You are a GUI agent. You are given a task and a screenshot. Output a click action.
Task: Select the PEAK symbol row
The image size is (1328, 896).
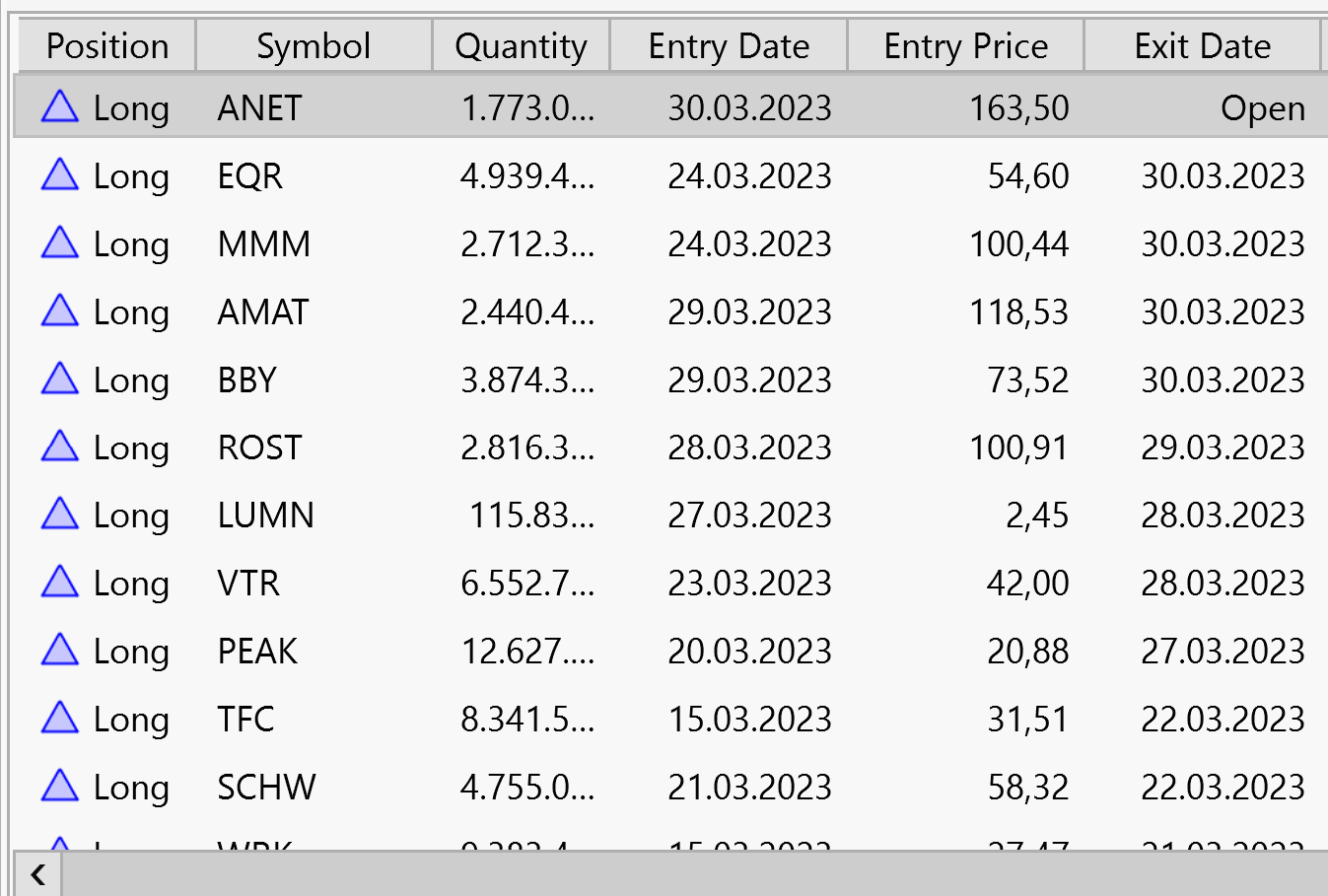pyautogui.click(x=670, y=651)
